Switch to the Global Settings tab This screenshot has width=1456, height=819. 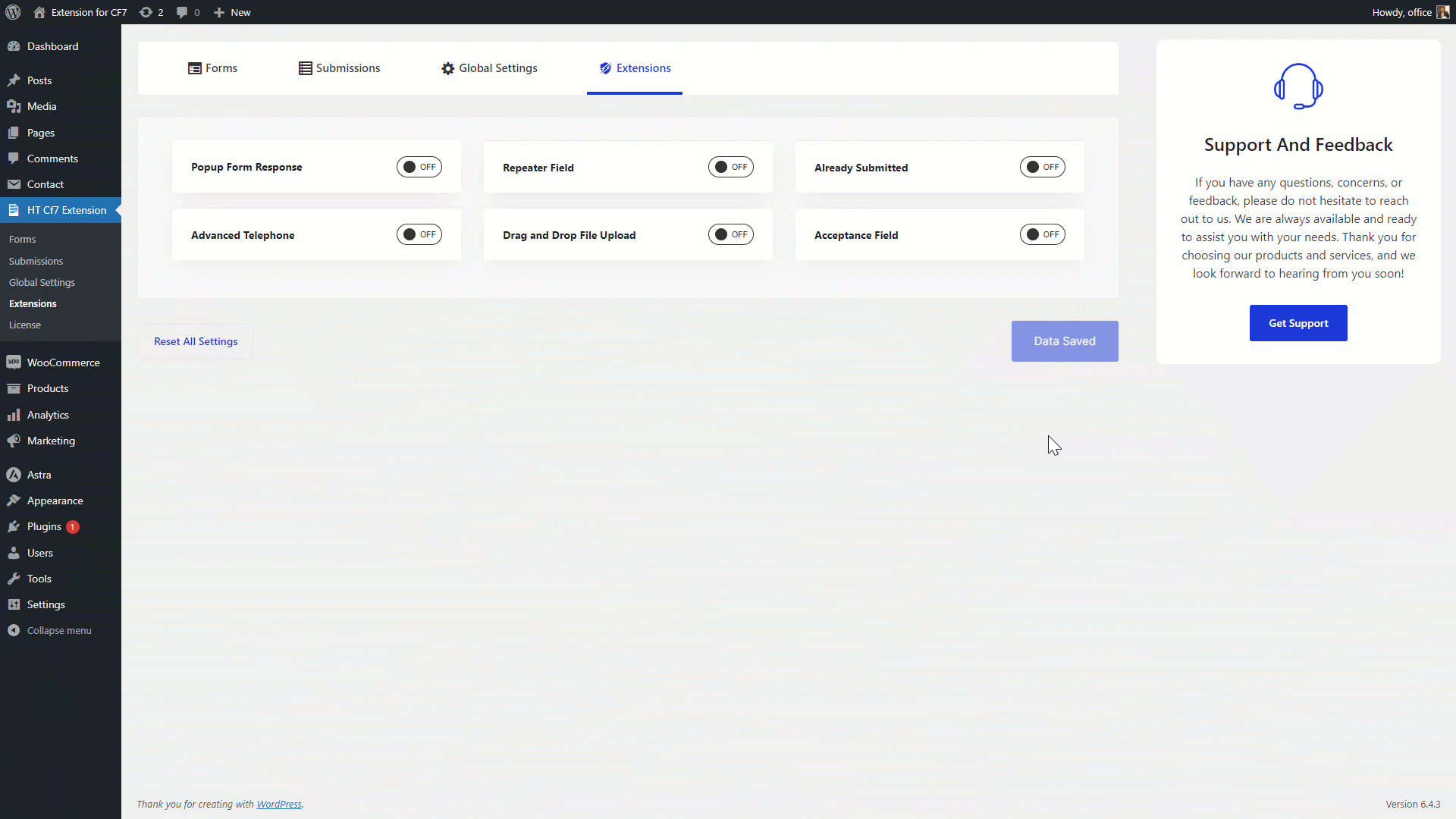(489, 68)
